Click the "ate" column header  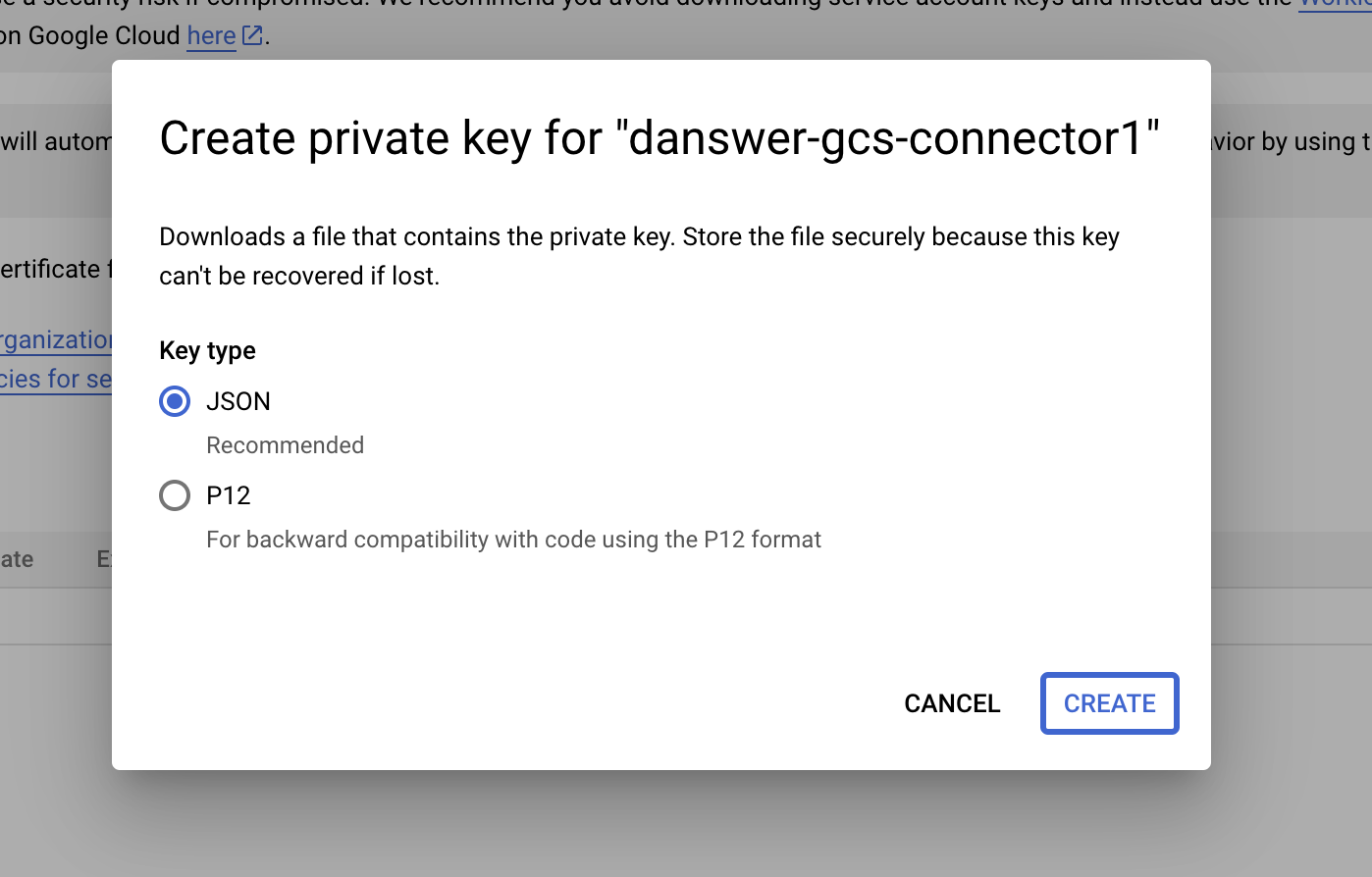coord(16,559)
